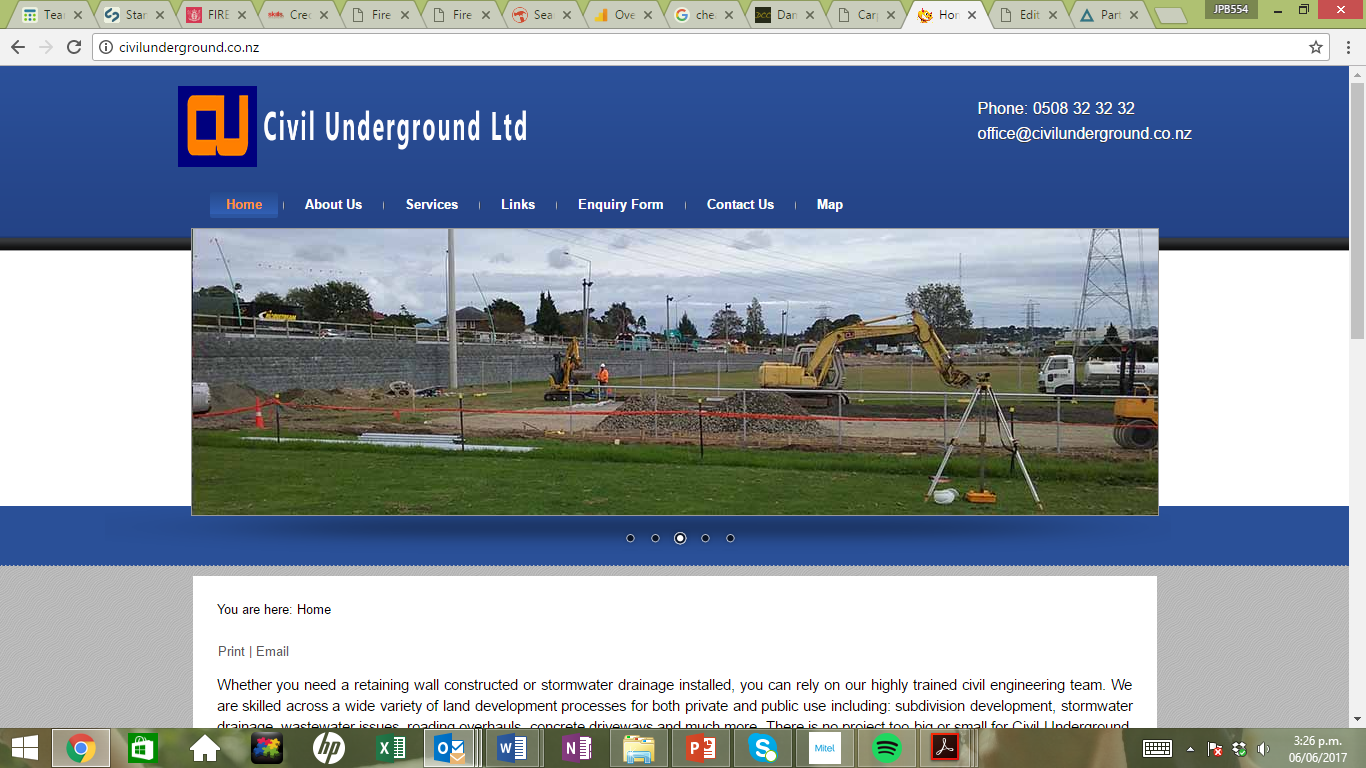Open OneNote from the taskbar
The height and width of the screenshot is (768, 1366).
tap(576, 748)
